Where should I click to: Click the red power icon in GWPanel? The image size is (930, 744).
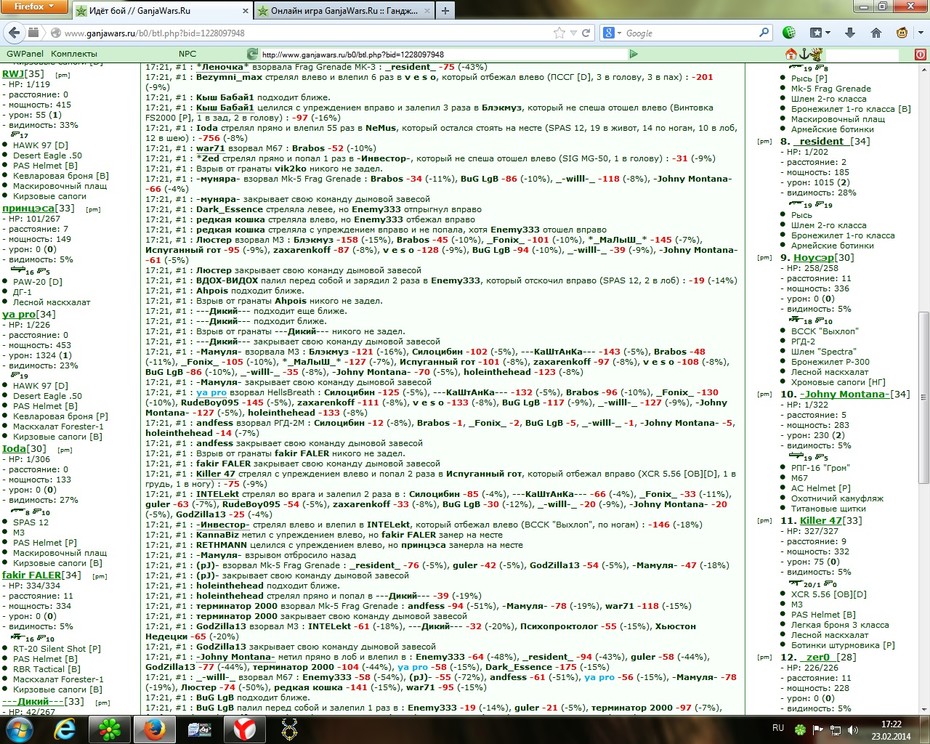pyautogui.click(x=920, y=54)
